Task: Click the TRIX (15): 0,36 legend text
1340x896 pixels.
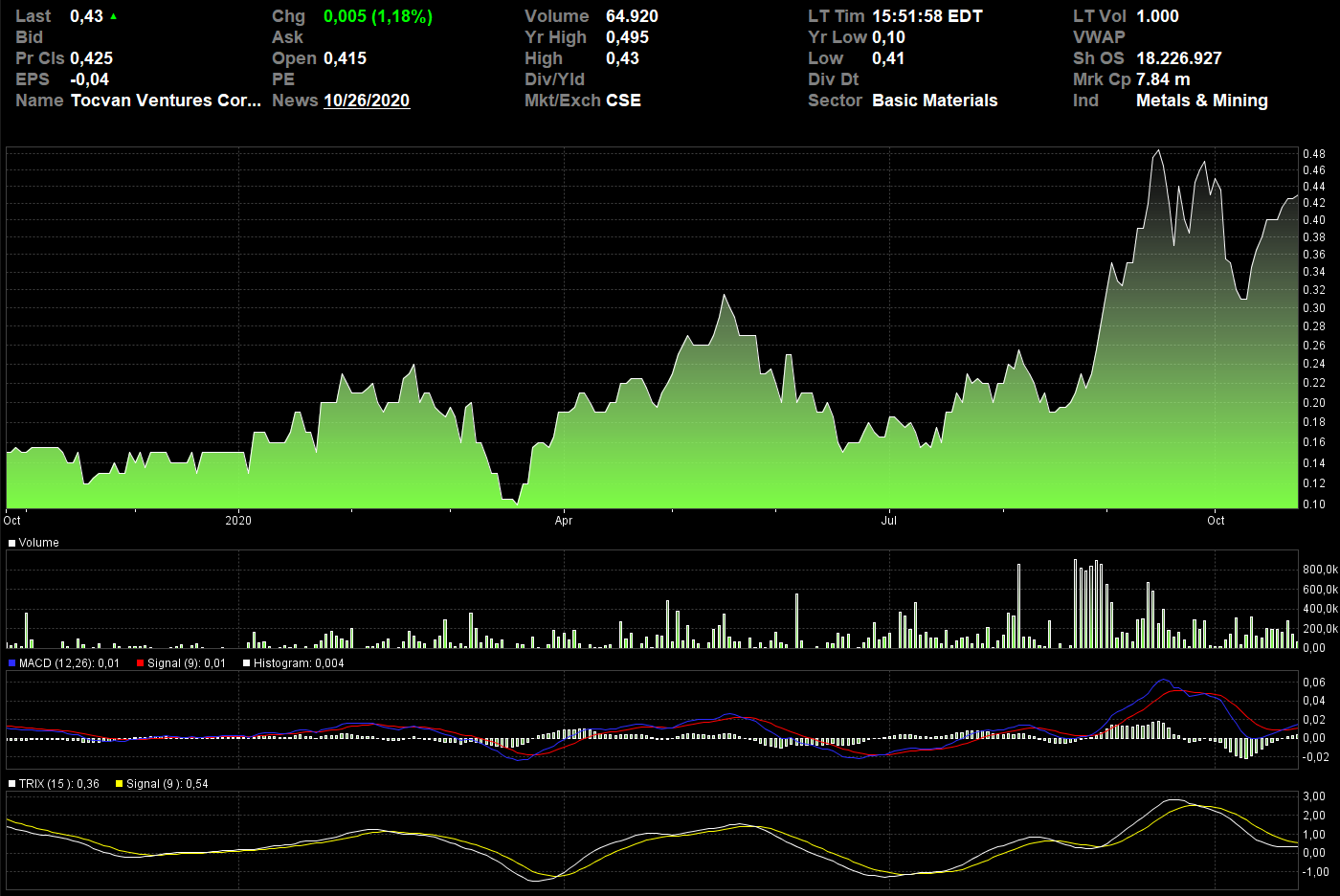Action: pos(59,784)
